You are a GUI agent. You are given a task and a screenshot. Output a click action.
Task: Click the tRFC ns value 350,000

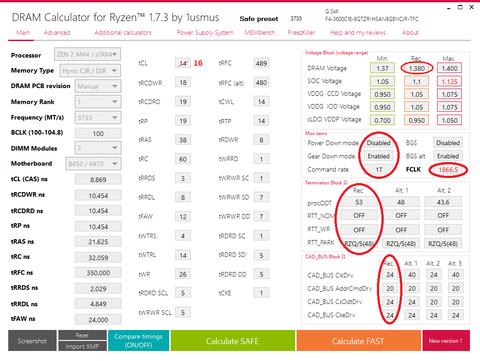point(98,273)
